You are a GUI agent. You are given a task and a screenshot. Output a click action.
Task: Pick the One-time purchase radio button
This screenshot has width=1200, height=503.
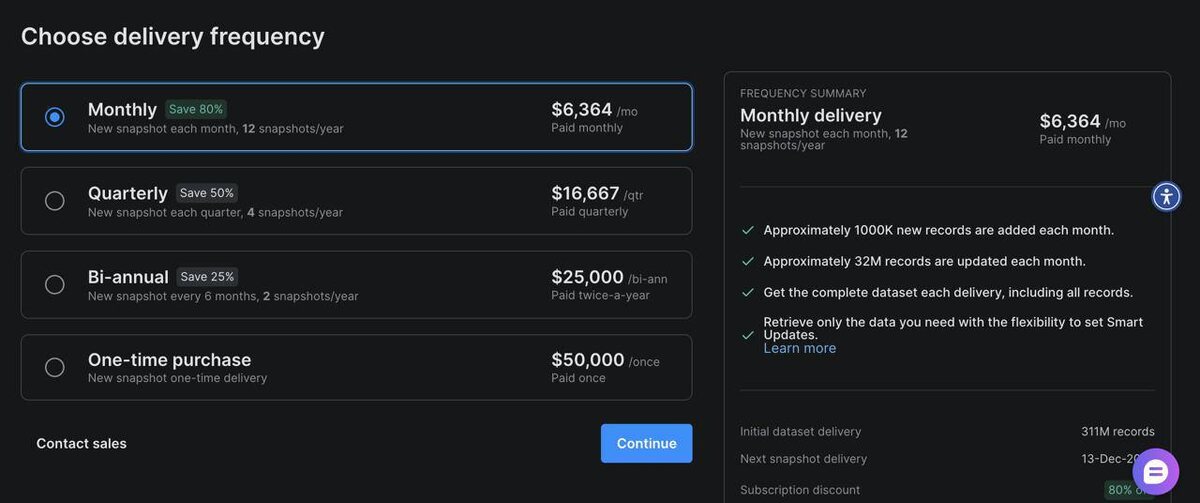pos(55,368)
